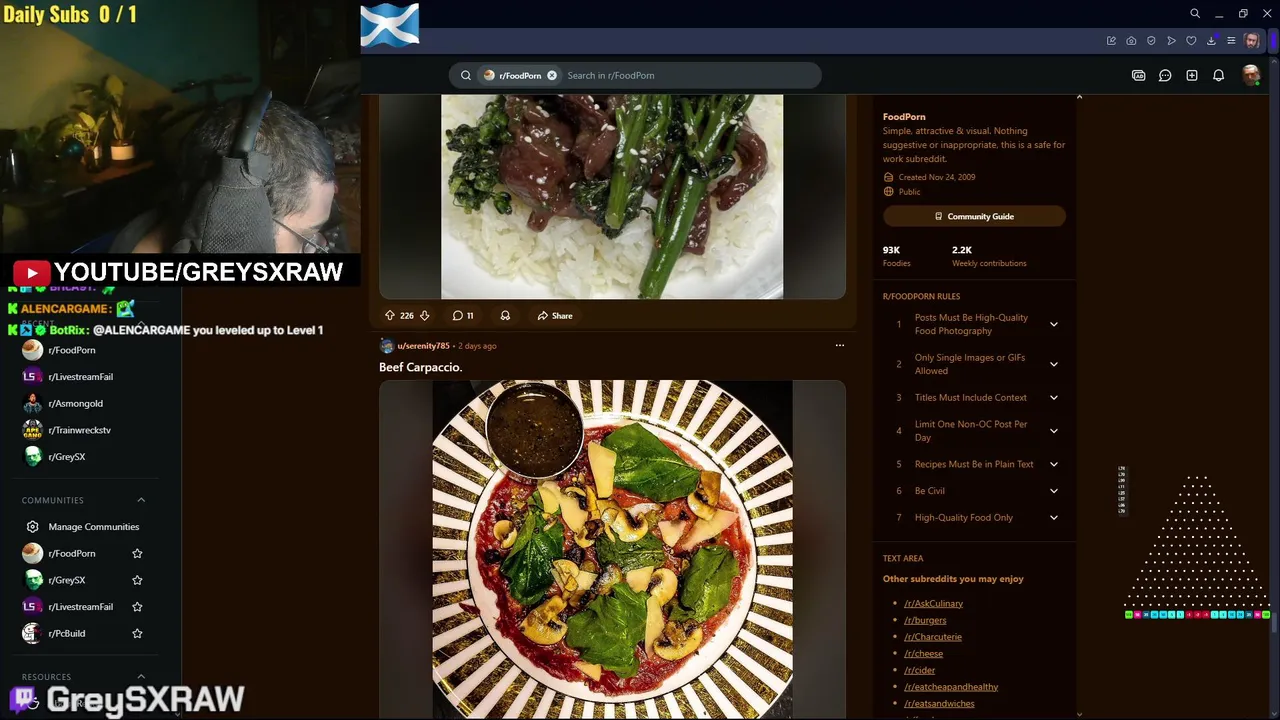Image resolution: width=1280 pixels, height=720 pixels.
Task: Open the Community Guide button
Action: [x=974, y=216]
